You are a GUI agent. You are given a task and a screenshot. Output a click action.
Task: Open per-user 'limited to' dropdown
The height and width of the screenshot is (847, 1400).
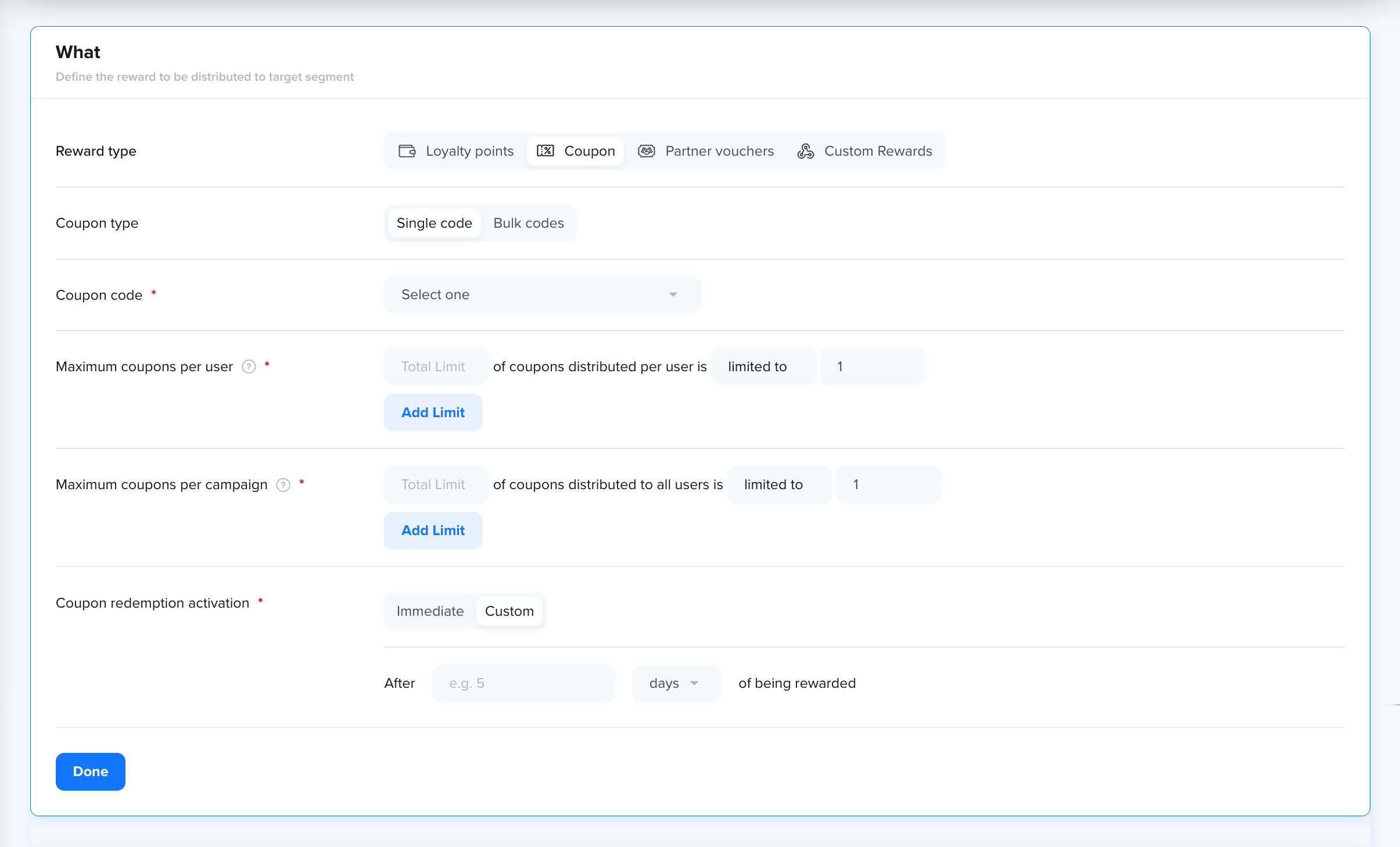tap(763, 367)
